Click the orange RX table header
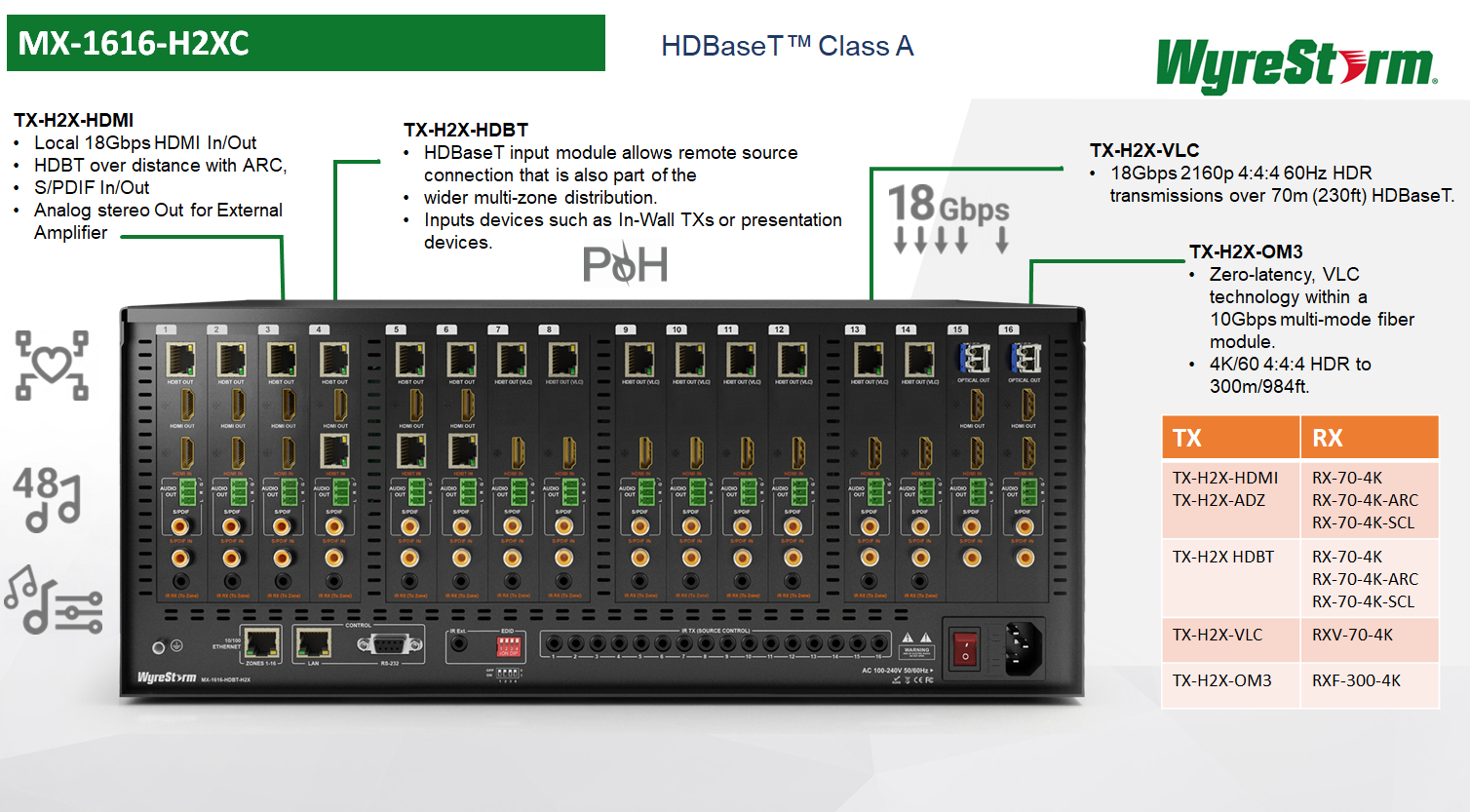This screenshot has height=812, width=1470. [x=1370, y=438]
